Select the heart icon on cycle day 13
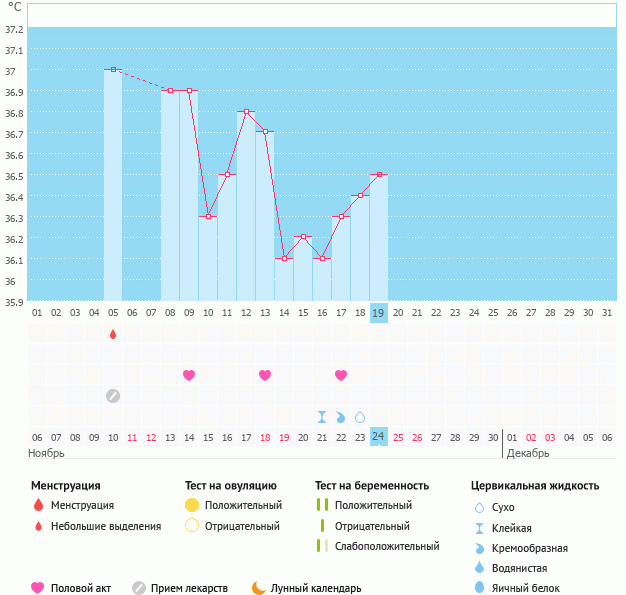This screenshot has height=595, width=626. click(265, 375)
